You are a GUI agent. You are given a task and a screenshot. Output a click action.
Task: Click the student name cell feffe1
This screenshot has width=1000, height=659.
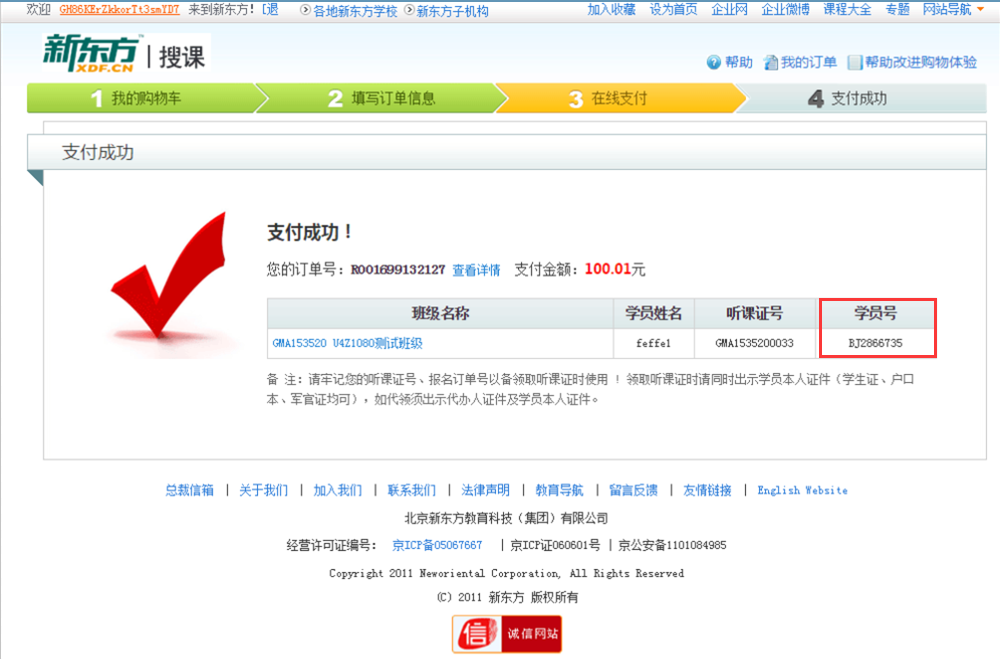click(654, 343)
